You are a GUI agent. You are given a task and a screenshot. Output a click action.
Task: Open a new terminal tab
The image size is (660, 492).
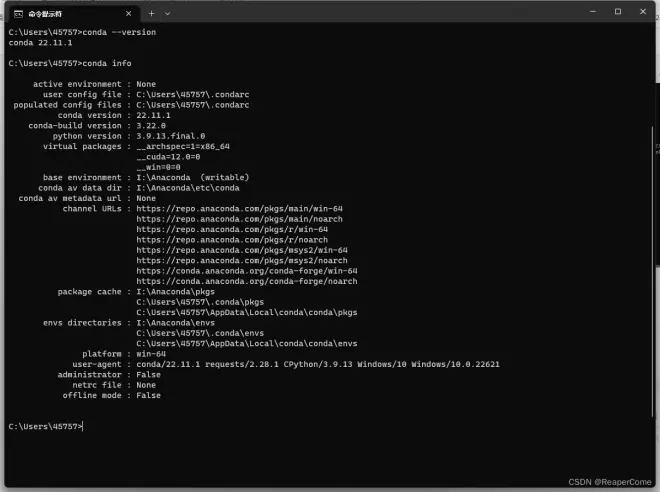(x=152, y=13)
